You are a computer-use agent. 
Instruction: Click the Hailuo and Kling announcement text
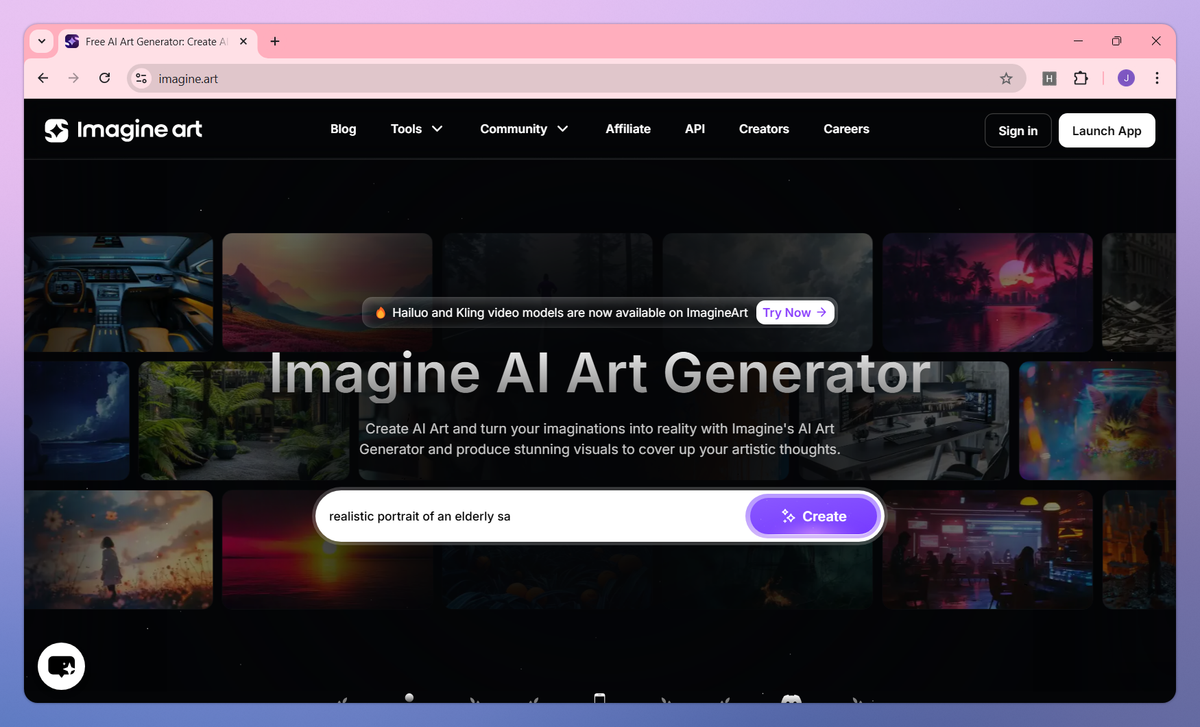[x=570, y=312]
